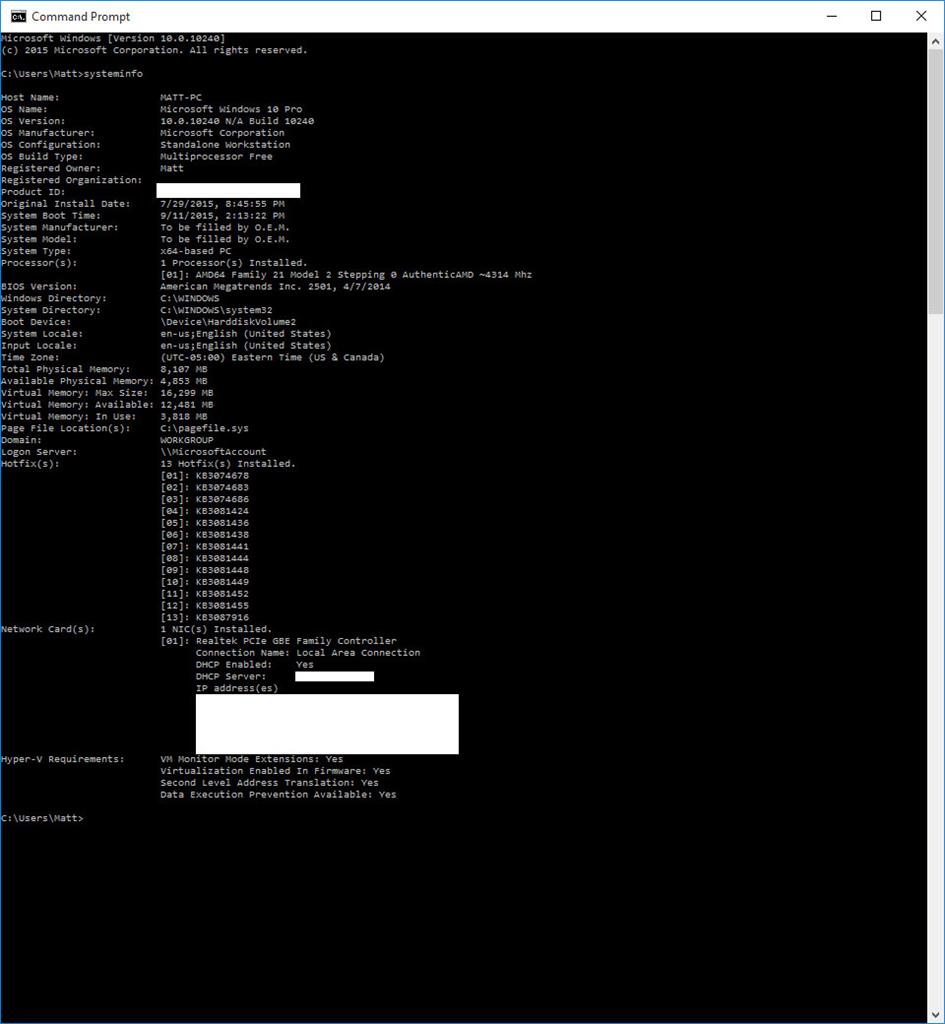Click total physical memory '8,107 MB'
Viewport: 945px width, 1024px height.
(x=184, y=369)
